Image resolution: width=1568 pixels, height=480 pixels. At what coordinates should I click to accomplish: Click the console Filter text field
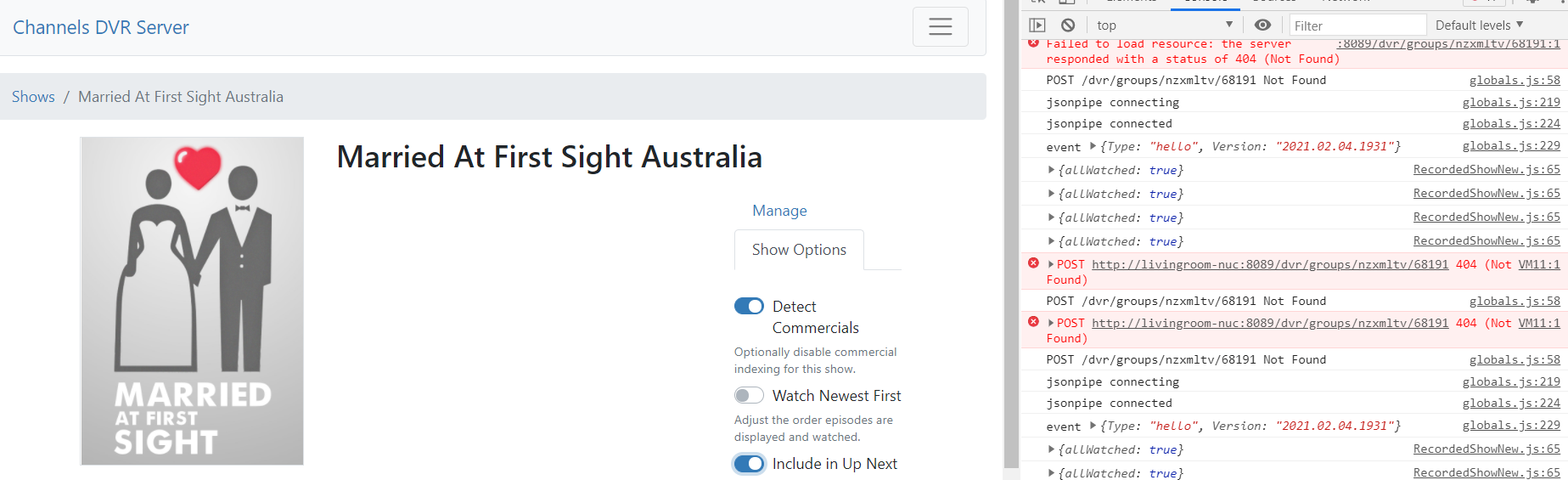coord(1357,25)
